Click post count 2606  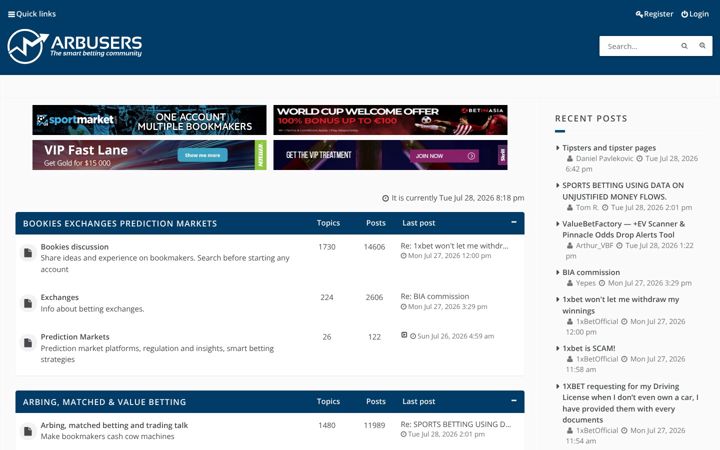(x=374, y=298)
